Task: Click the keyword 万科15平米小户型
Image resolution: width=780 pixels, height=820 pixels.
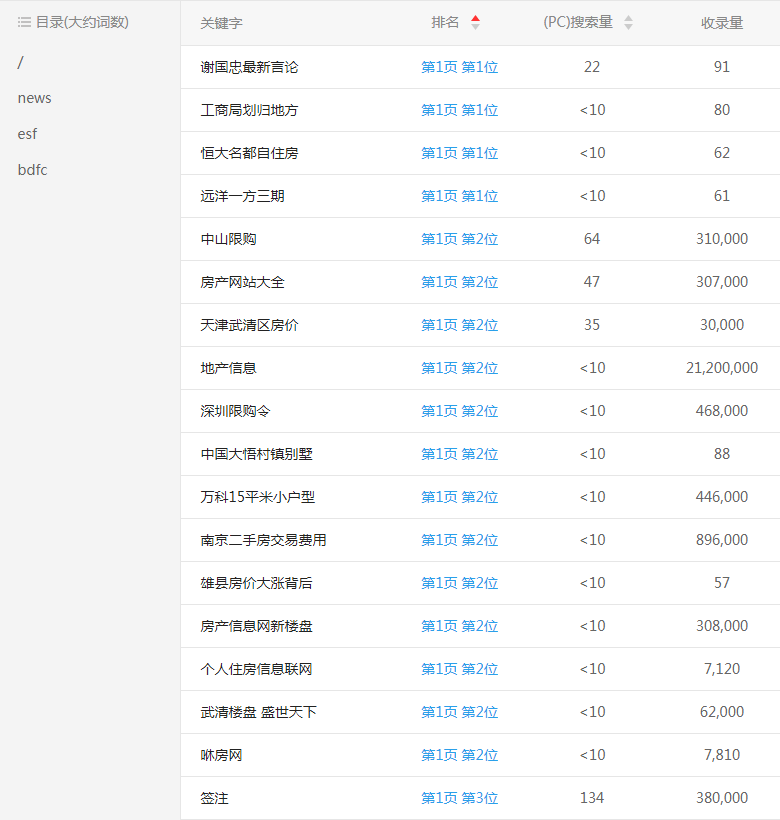Action: [x=257, y=497]
